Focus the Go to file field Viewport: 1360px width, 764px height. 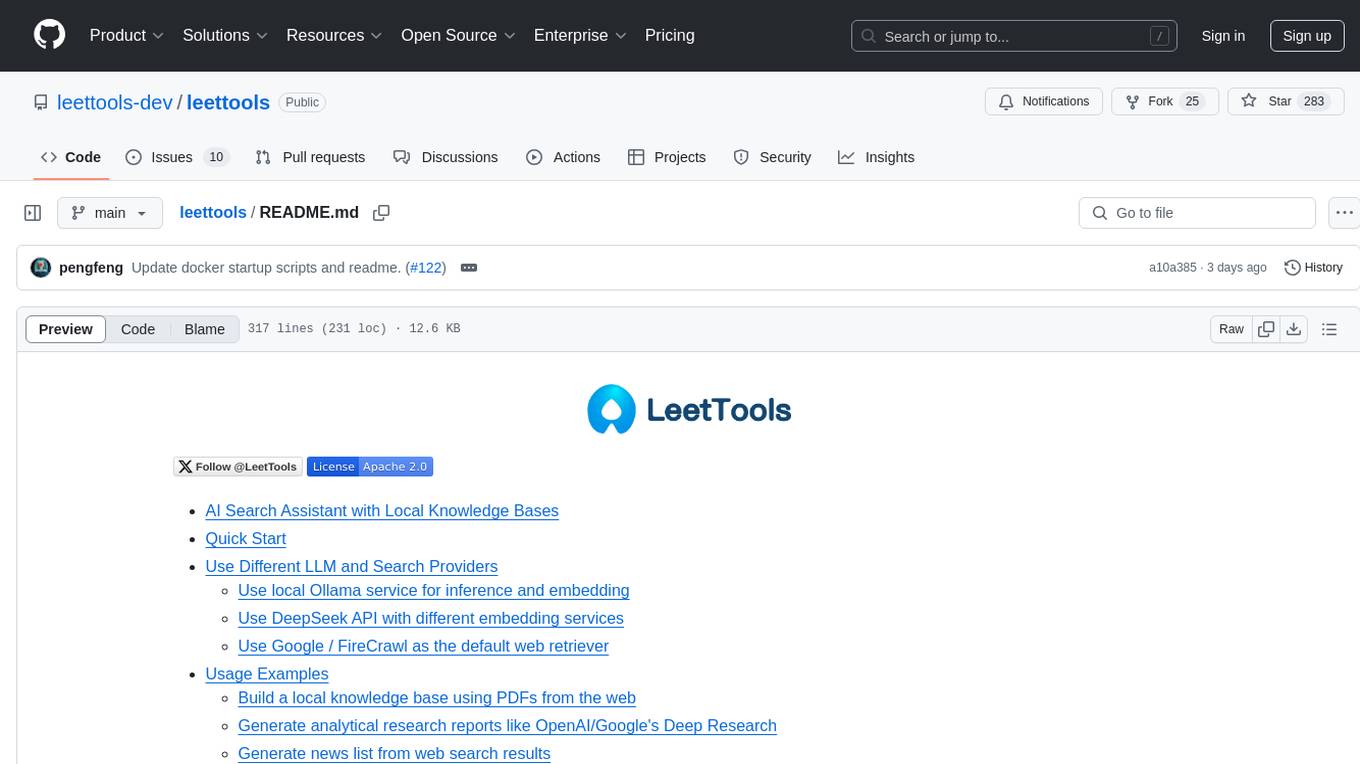pos(1197,213)
